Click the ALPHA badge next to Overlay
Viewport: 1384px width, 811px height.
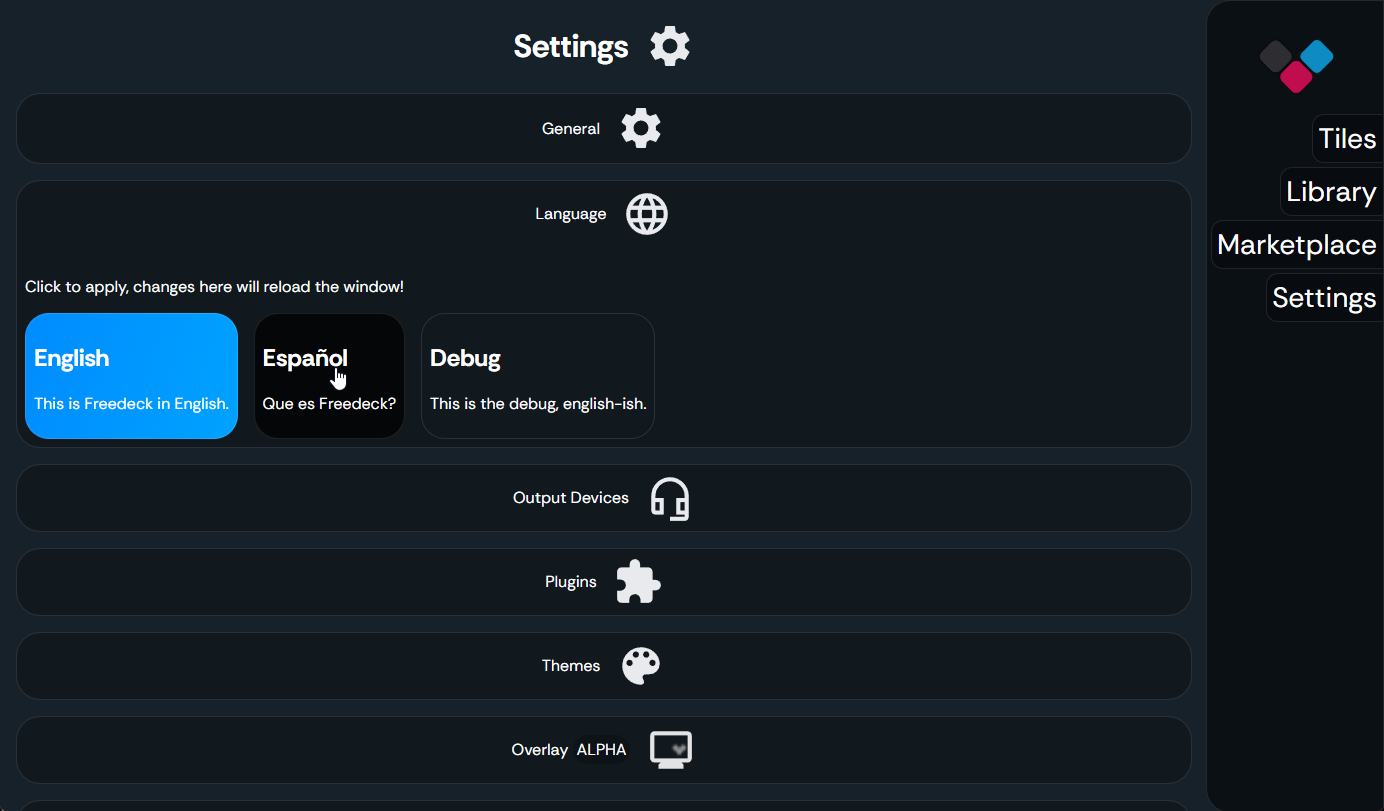click(x=602, y=750)
